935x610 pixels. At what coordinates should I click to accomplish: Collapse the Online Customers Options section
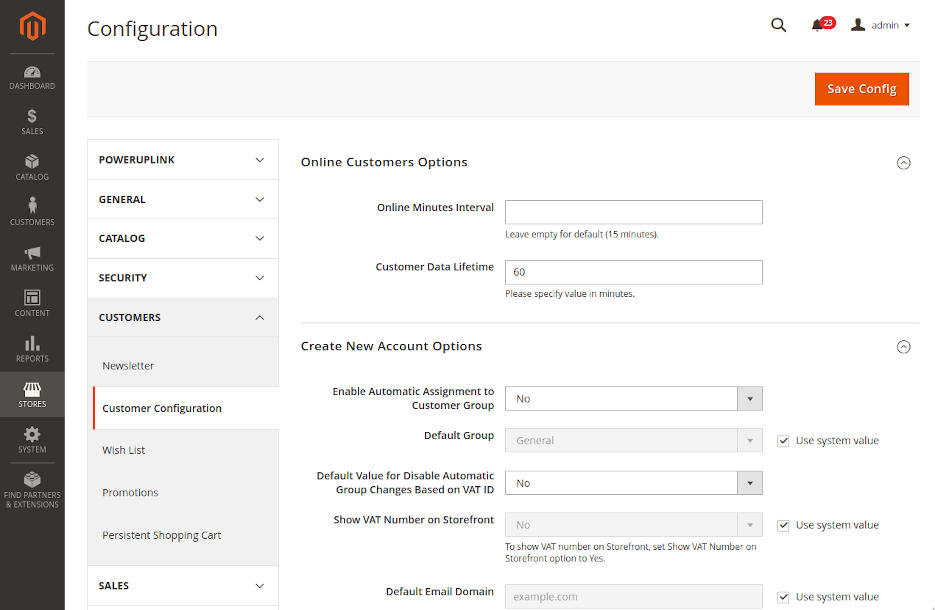(x=903, y=163)
